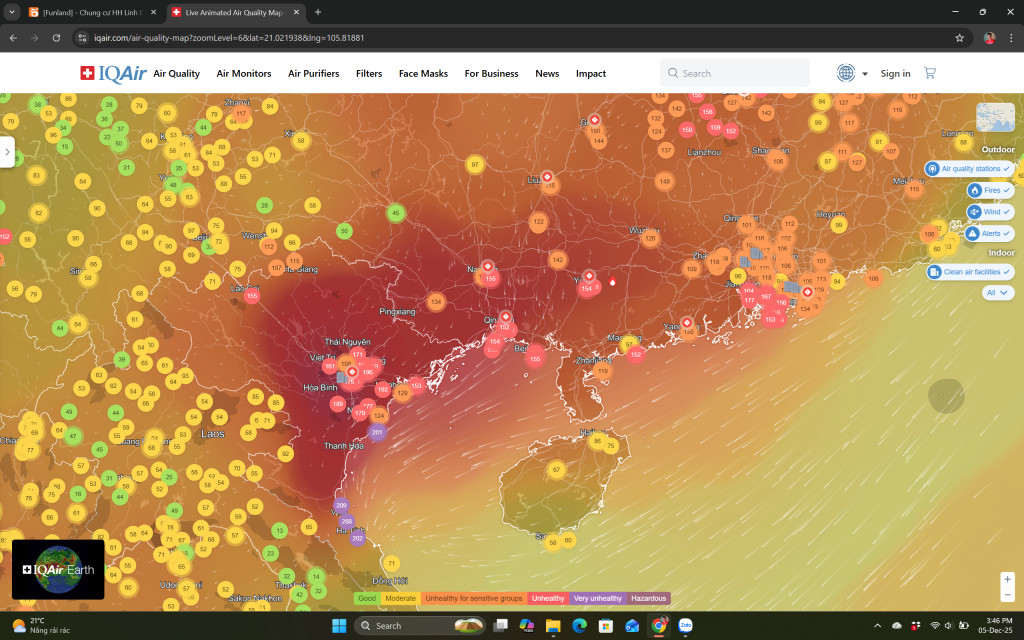This screenshot has height=640, width=1024.
Task: Click the shopping cart icon
Action: pyautogui.click(x=929, y=72)
